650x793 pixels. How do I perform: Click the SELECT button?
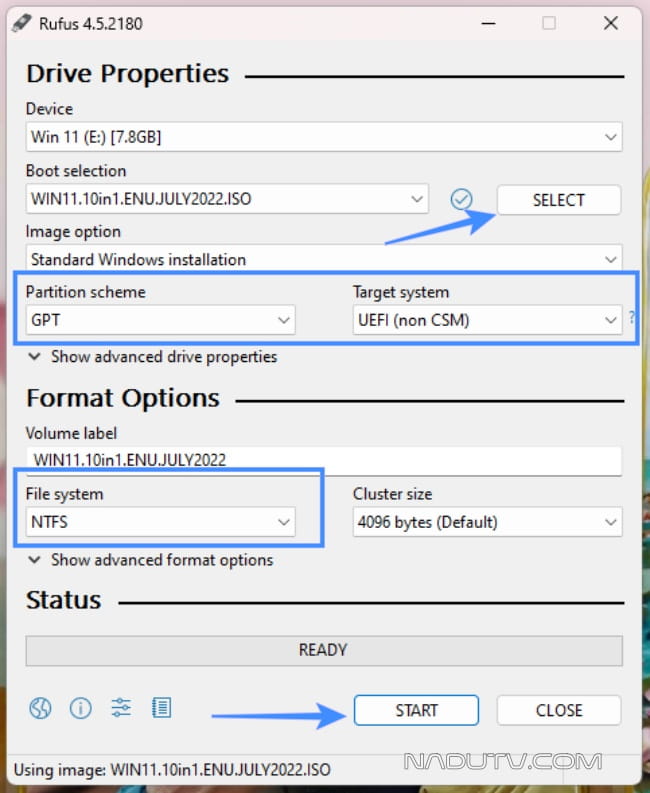(559, 200)
